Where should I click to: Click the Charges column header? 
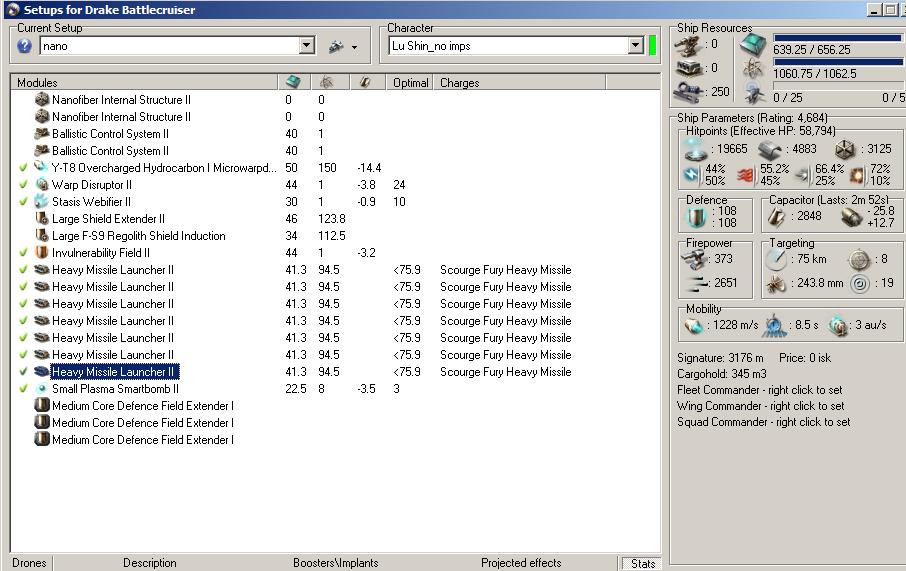[519, 83]
